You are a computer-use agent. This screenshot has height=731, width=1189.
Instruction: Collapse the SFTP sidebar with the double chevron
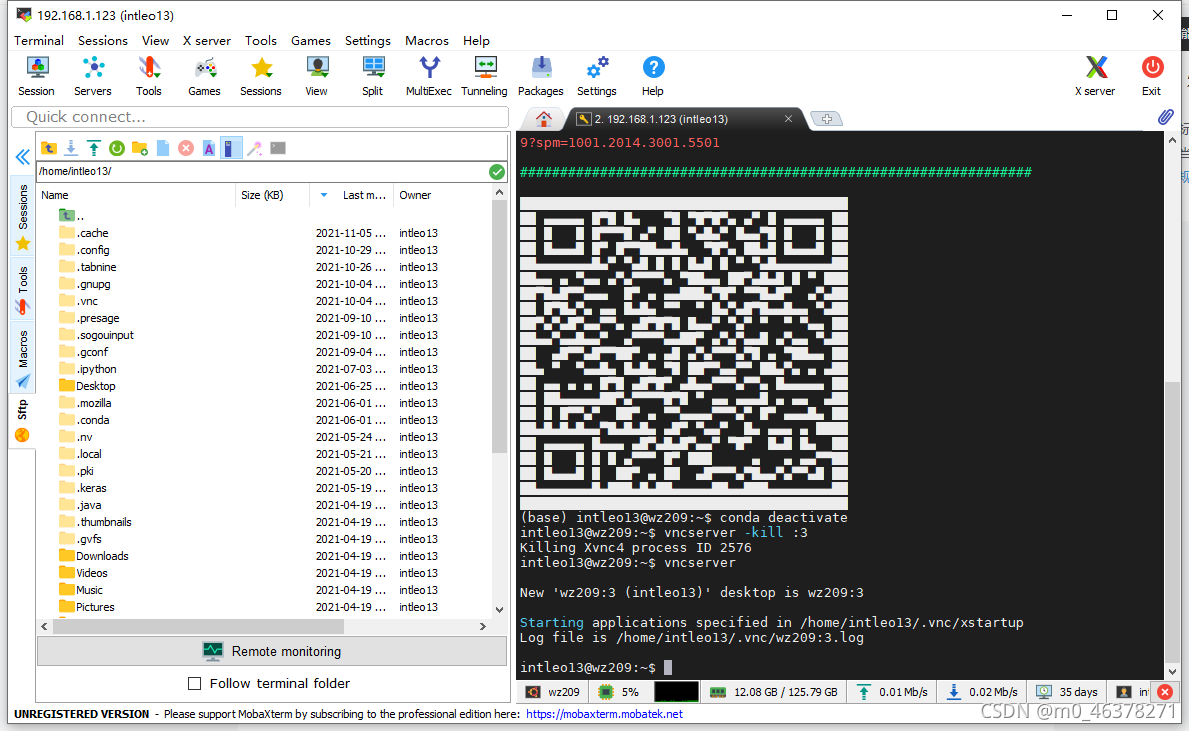[x=22, y=157]
